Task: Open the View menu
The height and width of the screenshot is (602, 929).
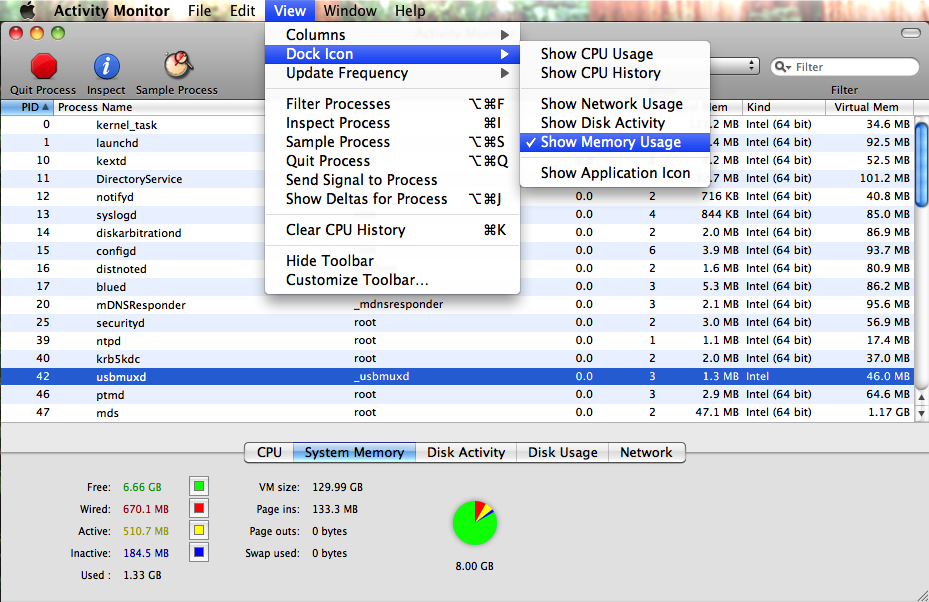Action: pyautogui.click(x=290, y=11)
